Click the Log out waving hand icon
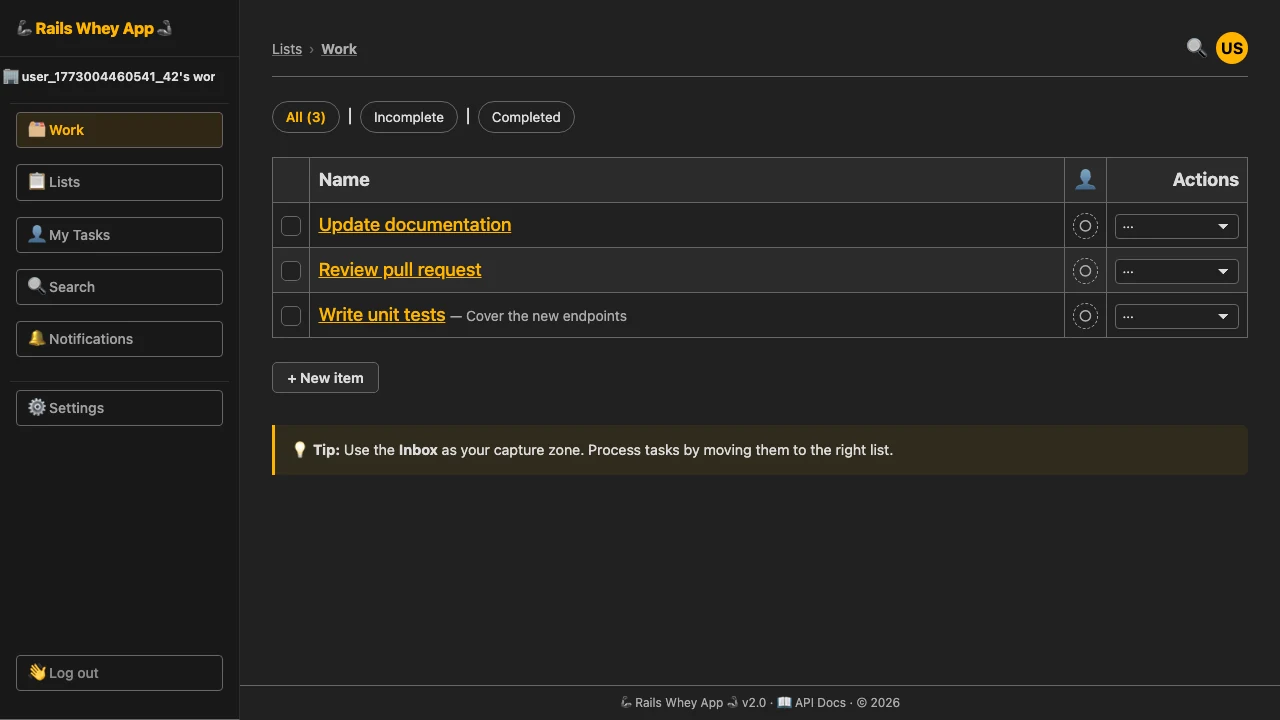 pyautogui.click(x=37, y=672)
